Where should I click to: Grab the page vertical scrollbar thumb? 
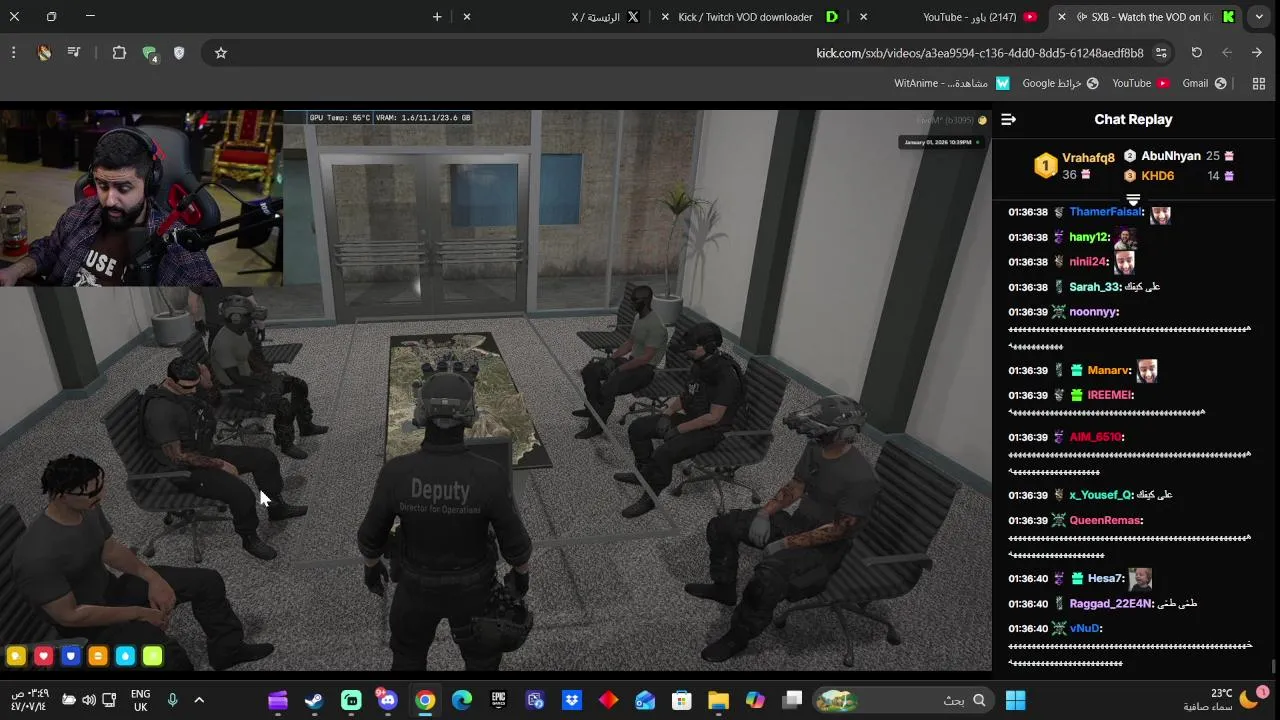pos(1273,666)
